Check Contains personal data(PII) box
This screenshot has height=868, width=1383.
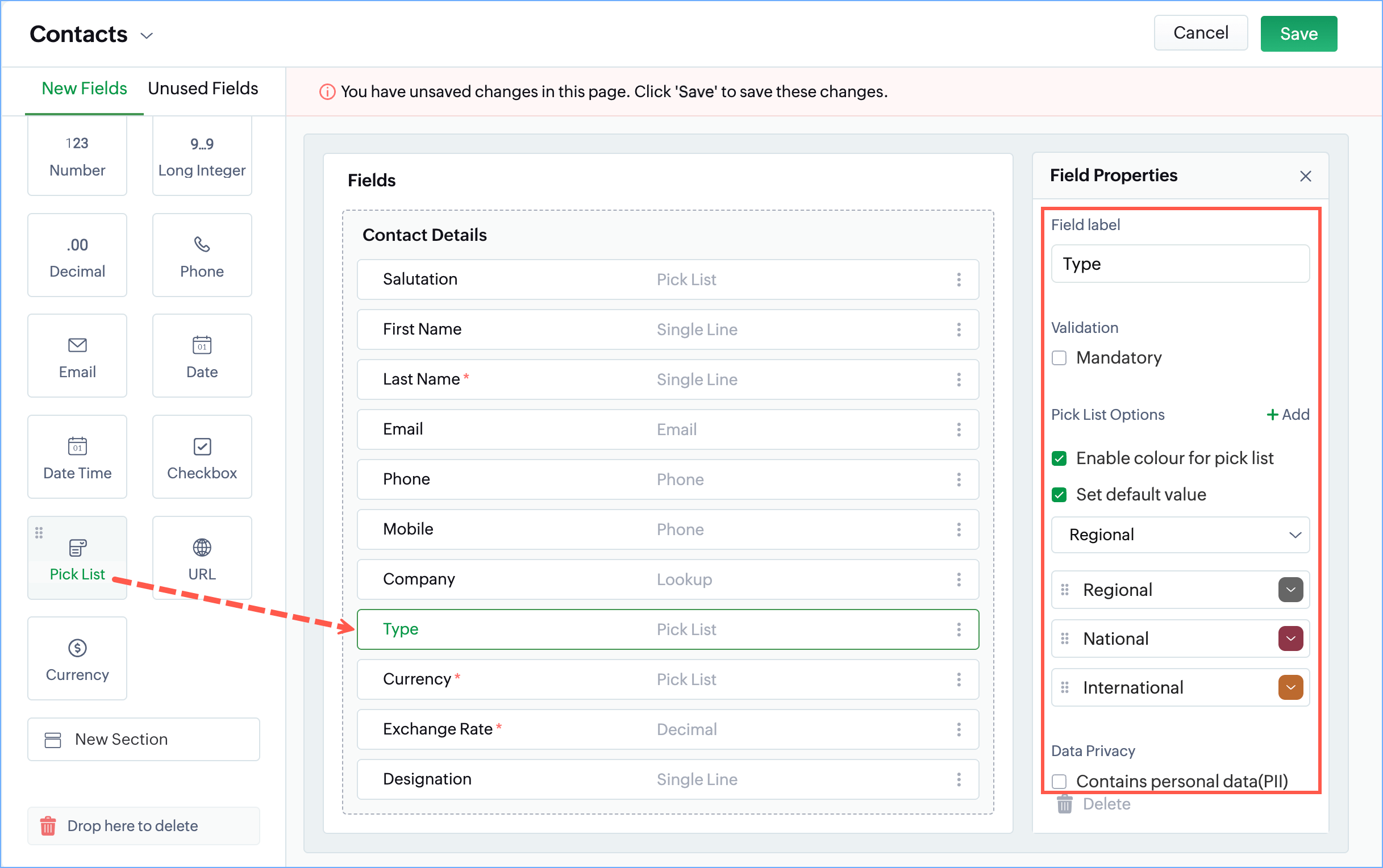(1059, 781)
